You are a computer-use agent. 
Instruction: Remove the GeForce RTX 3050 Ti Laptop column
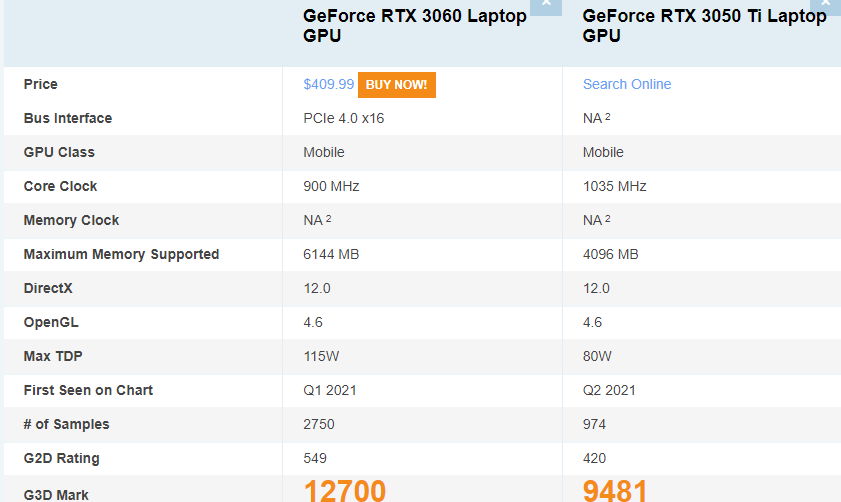(x=826, y=5)
